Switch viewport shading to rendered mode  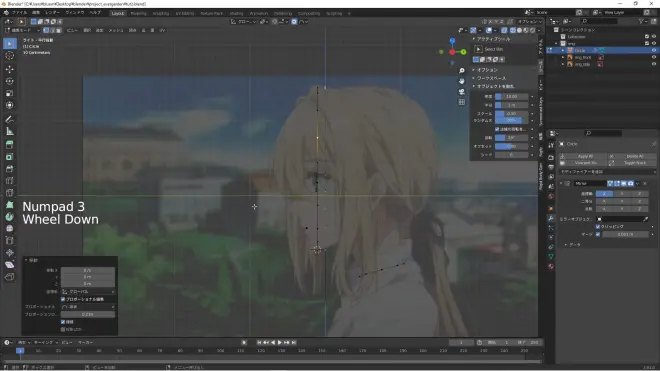(532, 30)
